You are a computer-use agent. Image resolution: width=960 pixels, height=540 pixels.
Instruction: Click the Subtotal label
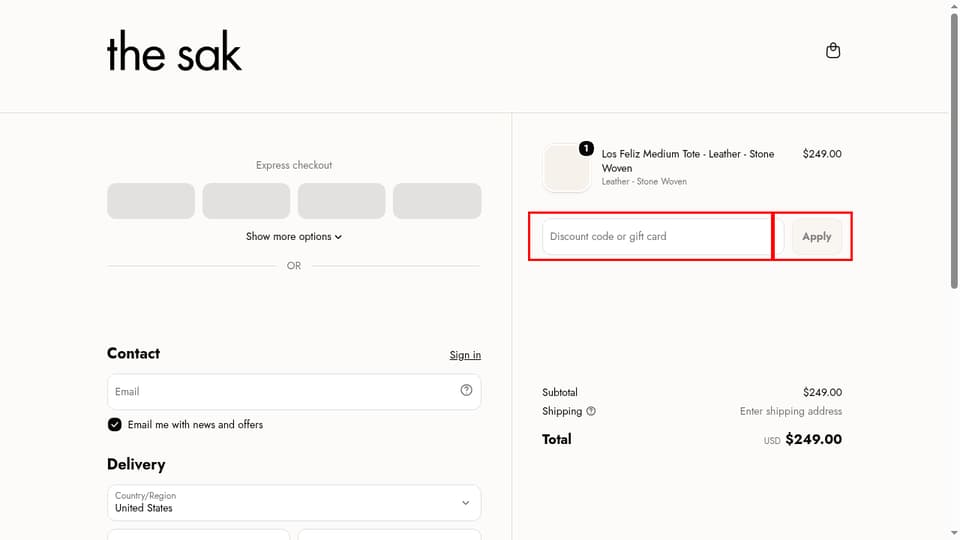click(x=560, y=392)
